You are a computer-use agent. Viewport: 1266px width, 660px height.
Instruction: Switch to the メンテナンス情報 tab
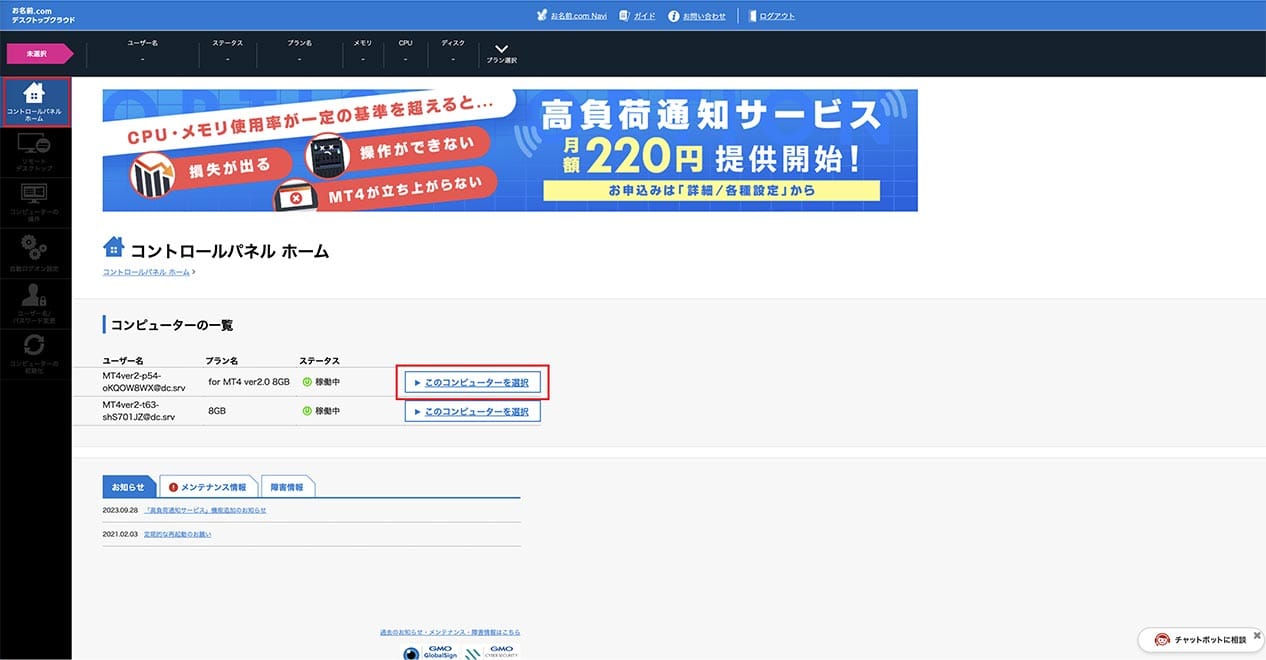pos(208,487)
